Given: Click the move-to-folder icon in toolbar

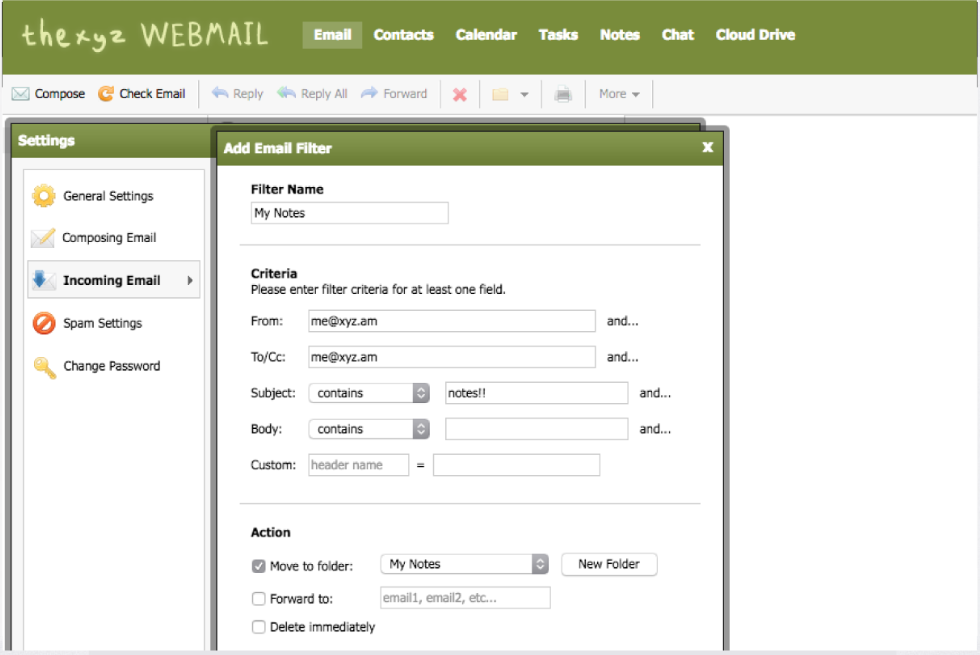Looking at the screenshot, I should pos(500,94).
